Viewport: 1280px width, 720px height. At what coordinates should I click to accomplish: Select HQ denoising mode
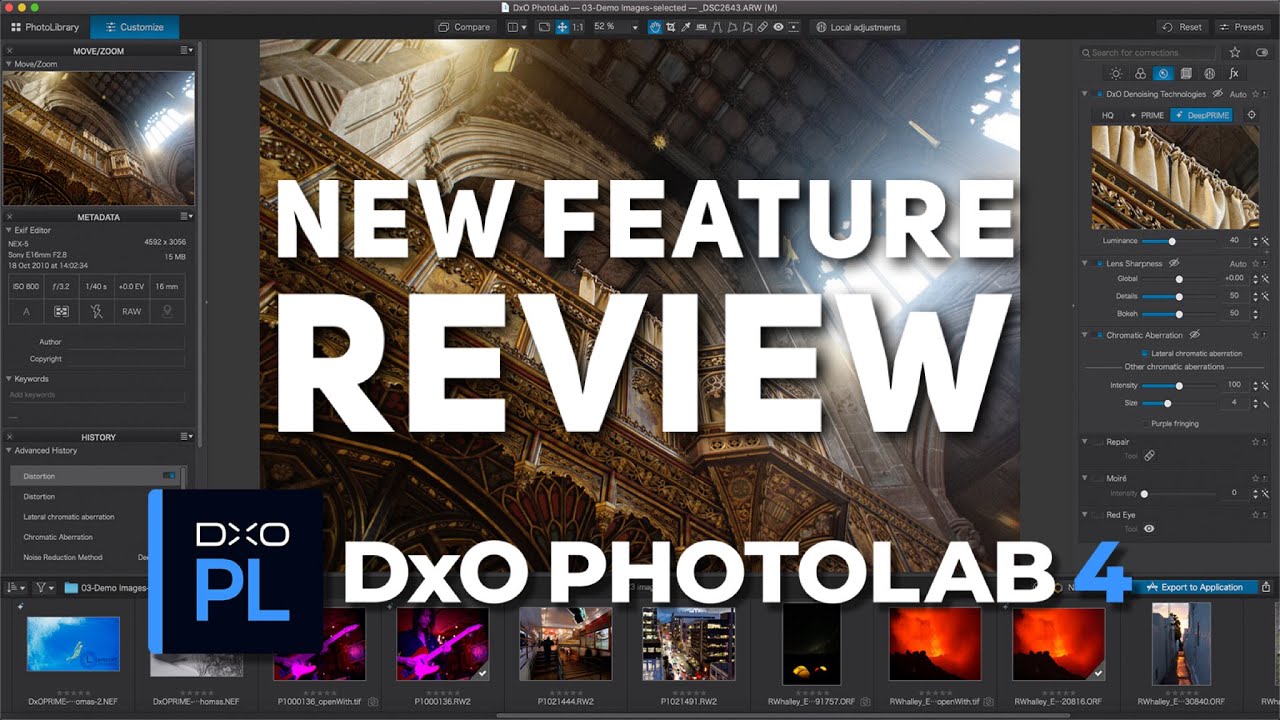point(1108,115)
